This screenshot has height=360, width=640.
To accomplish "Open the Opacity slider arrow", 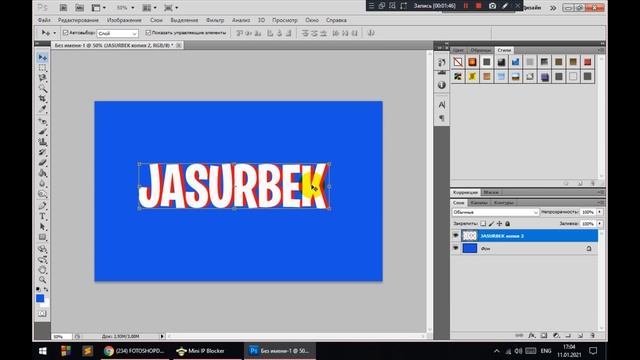I will pyautogui.click(x=599, y=212).
